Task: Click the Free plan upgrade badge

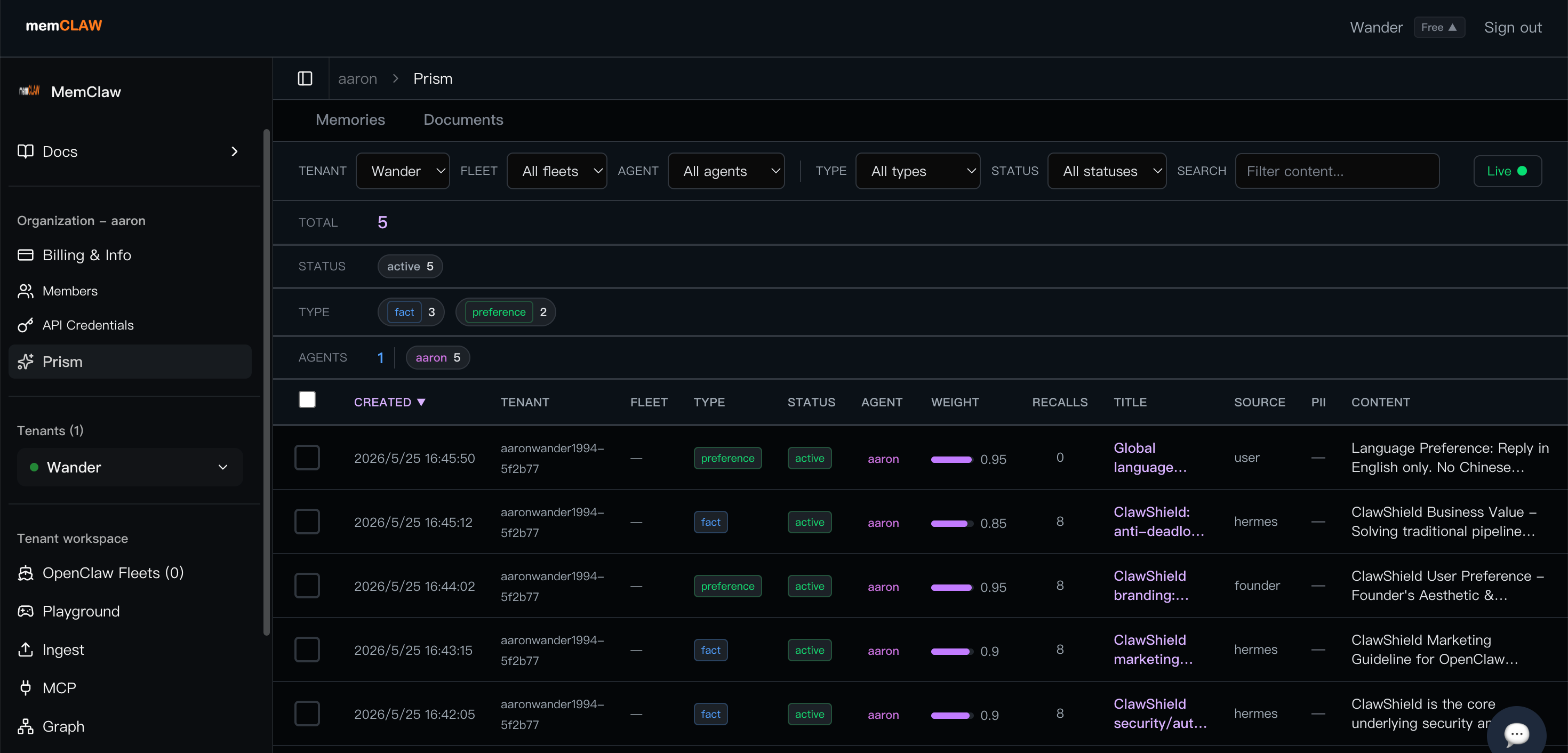Action: 1439,27
